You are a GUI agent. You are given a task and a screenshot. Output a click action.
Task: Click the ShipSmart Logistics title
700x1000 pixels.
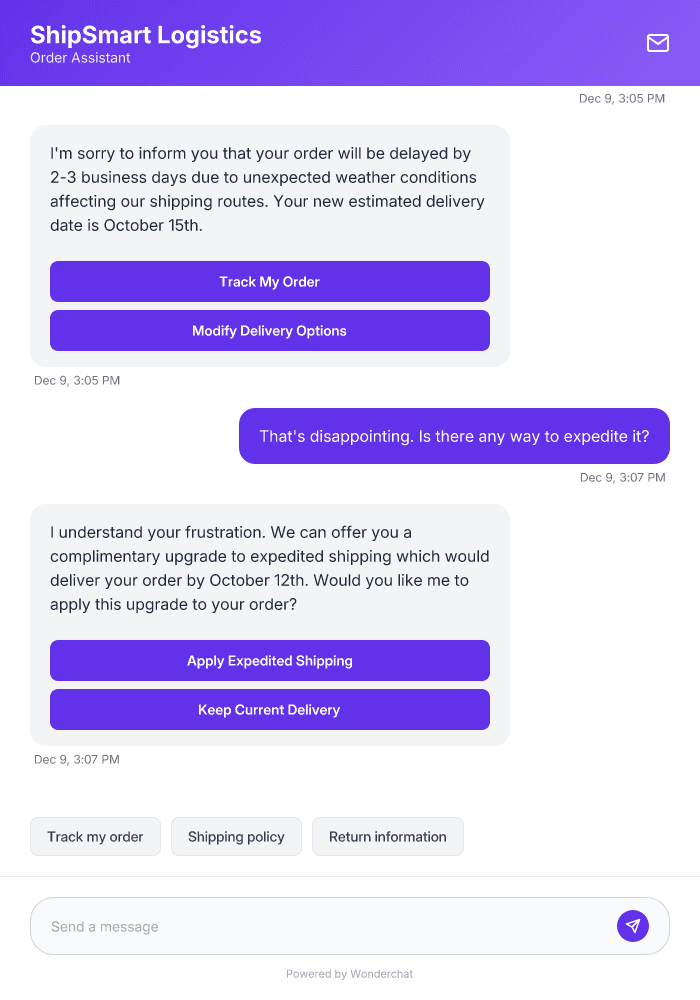click(x=146, y=34)
